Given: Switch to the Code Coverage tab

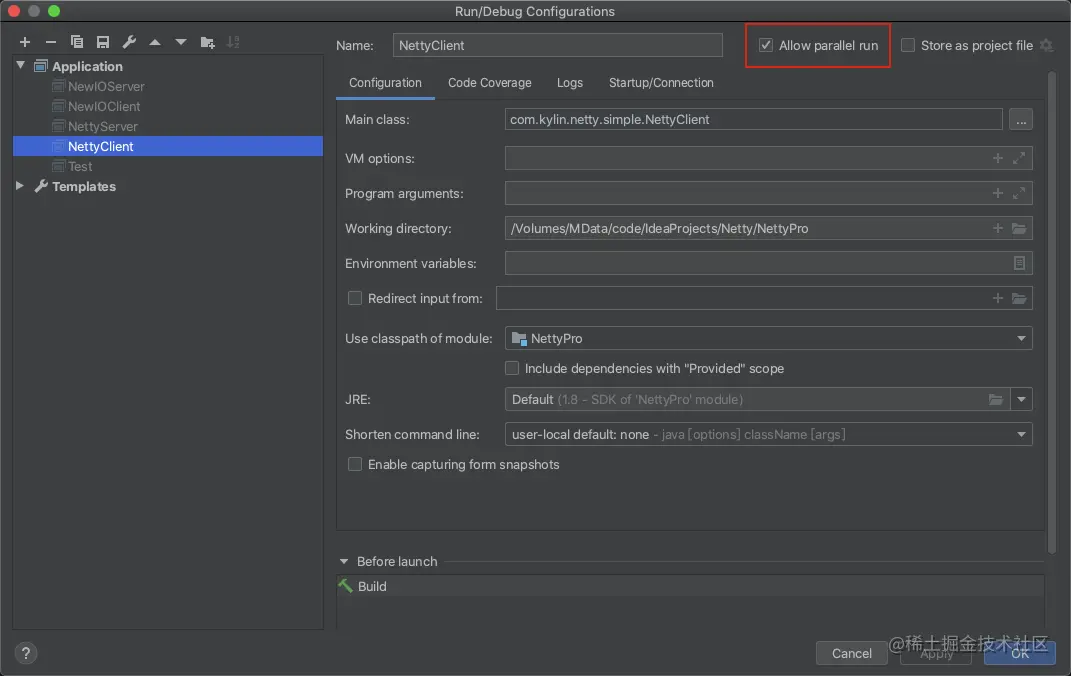Looking at the screenshot, I should click(490, 83).
